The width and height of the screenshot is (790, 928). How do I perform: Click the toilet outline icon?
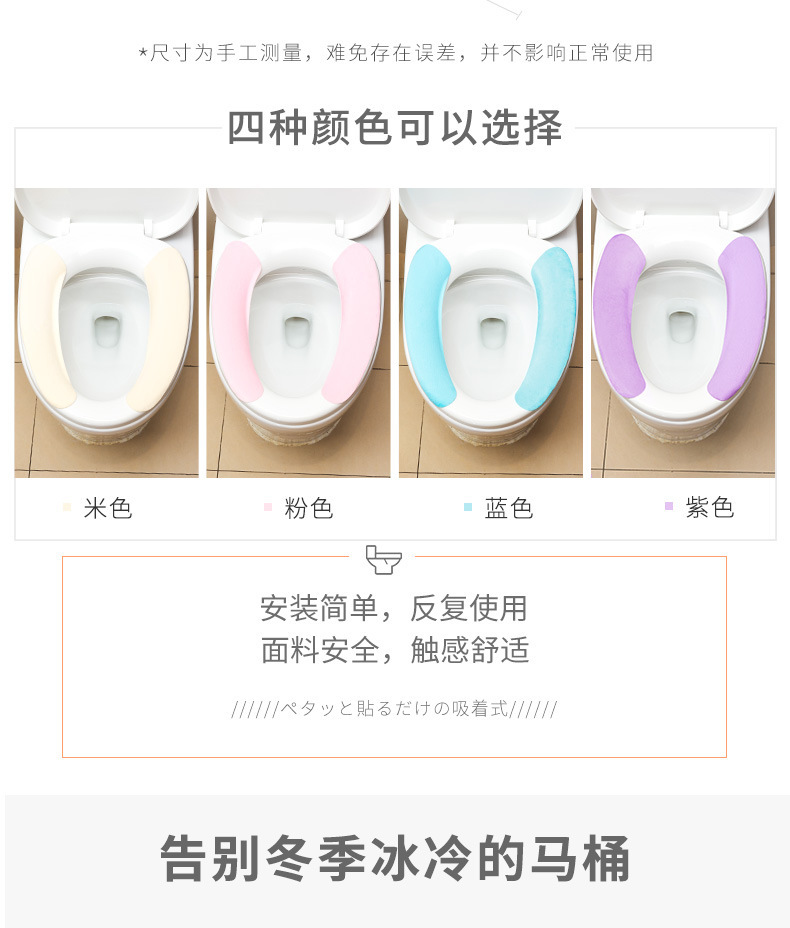click(383, 559)
